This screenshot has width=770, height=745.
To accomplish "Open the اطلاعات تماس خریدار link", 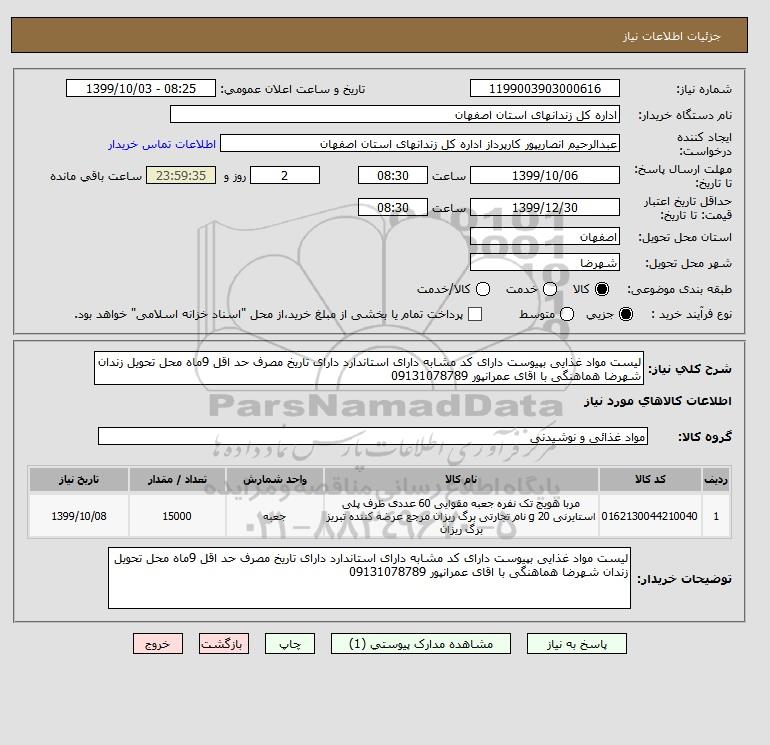I will [x=162, y=144].
